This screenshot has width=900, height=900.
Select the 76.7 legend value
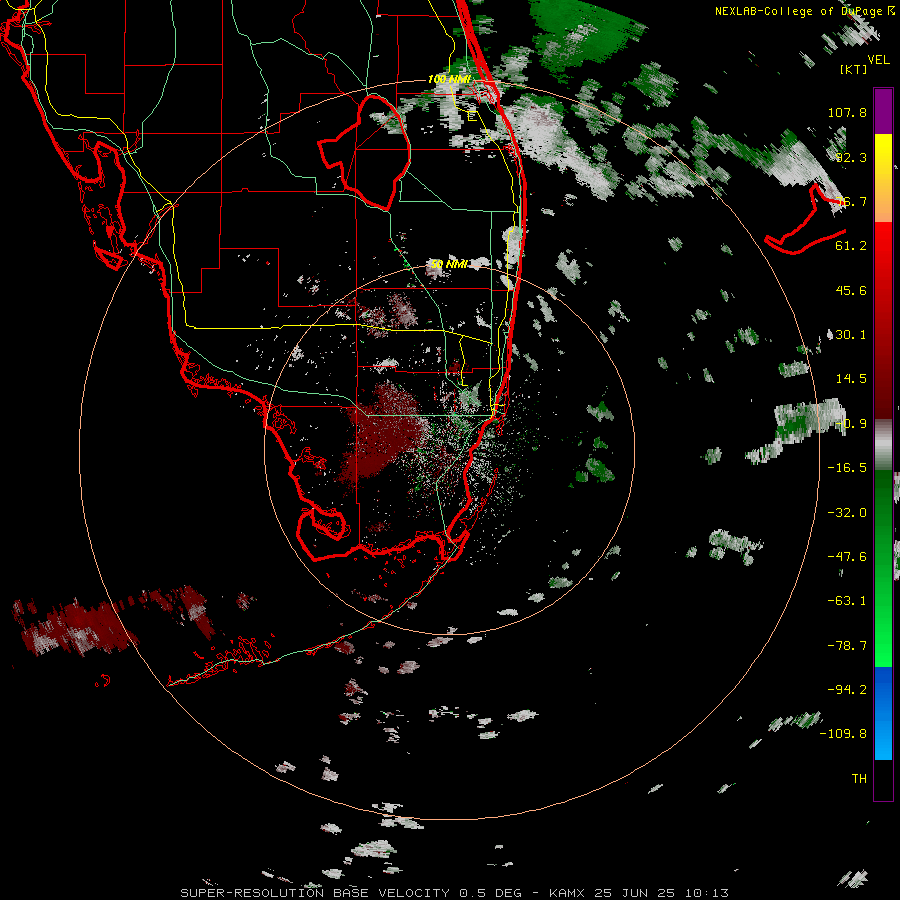click(851, 201)
